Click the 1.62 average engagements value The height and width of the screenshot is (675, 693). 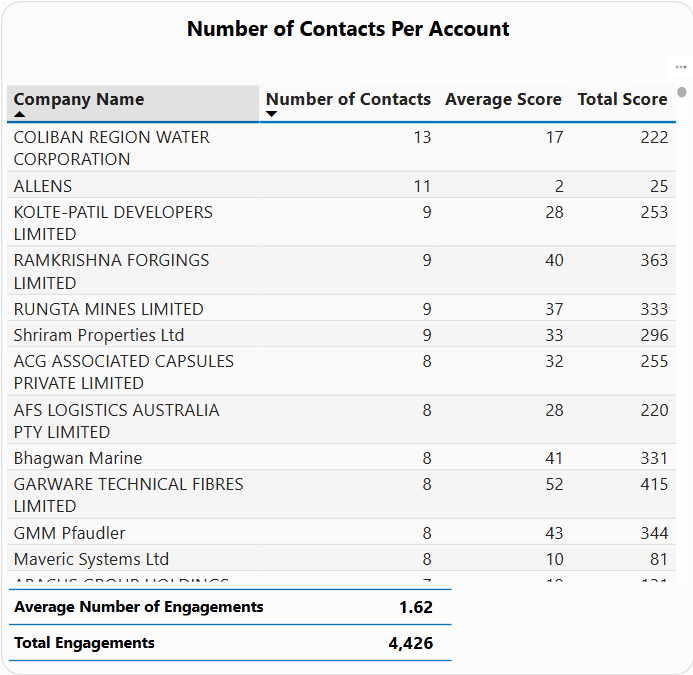tap(416, 607)
